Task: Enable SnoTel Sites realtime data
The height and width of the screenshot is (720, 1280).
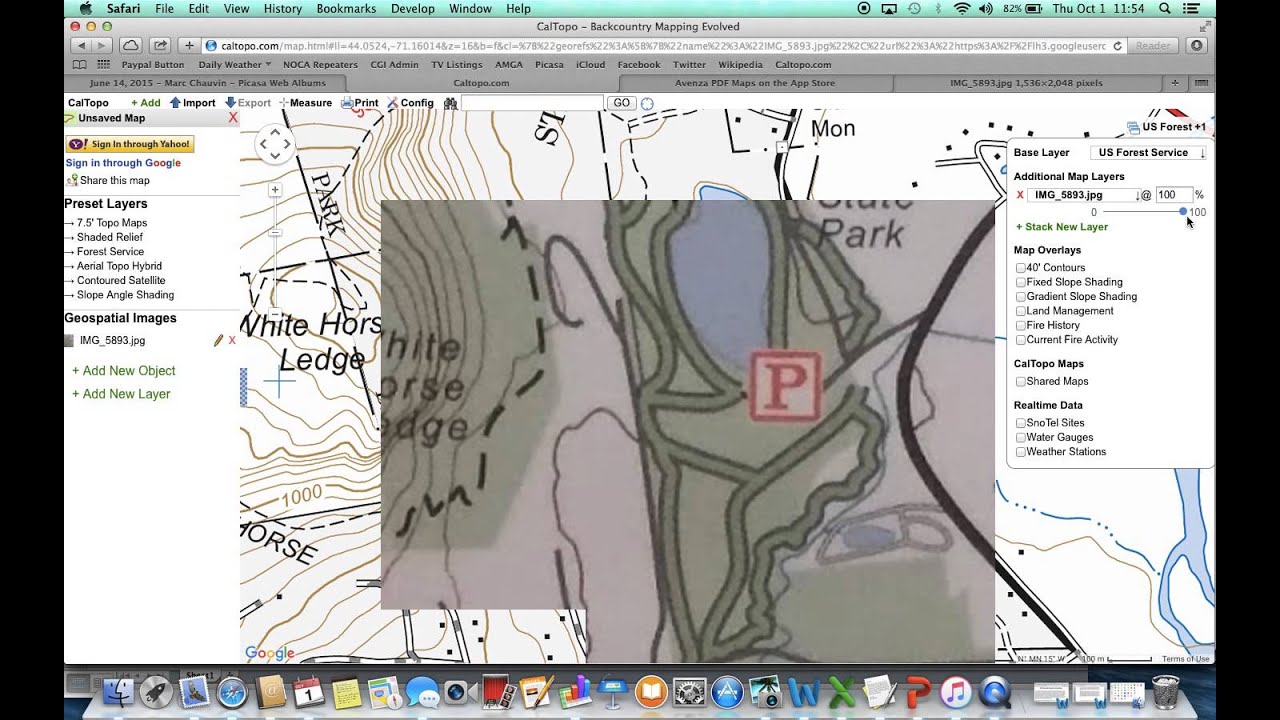Action: coord(1021,423)
